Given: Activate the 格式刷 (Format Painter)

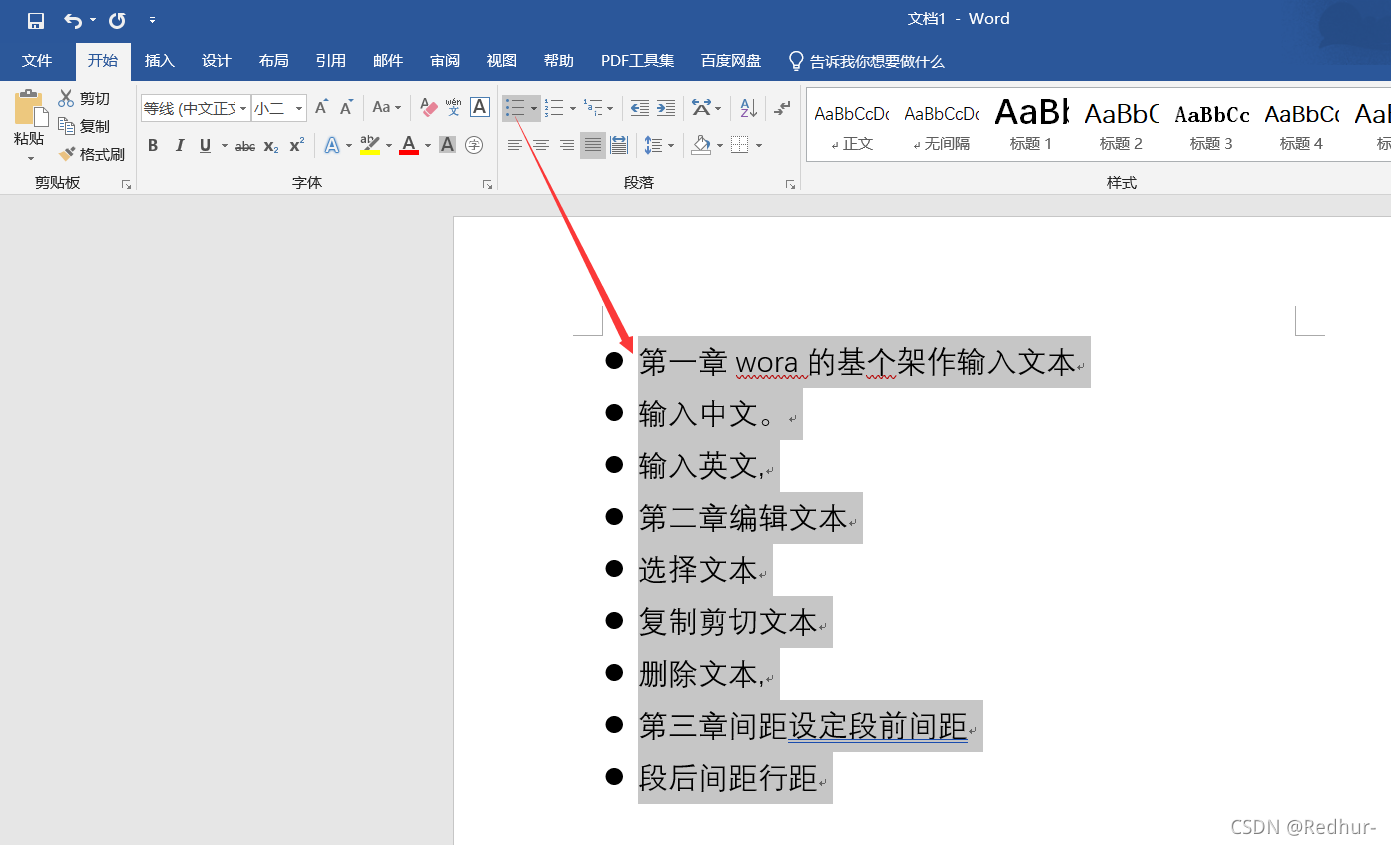Looking at the screenshot, I should [x=93, y=153].
